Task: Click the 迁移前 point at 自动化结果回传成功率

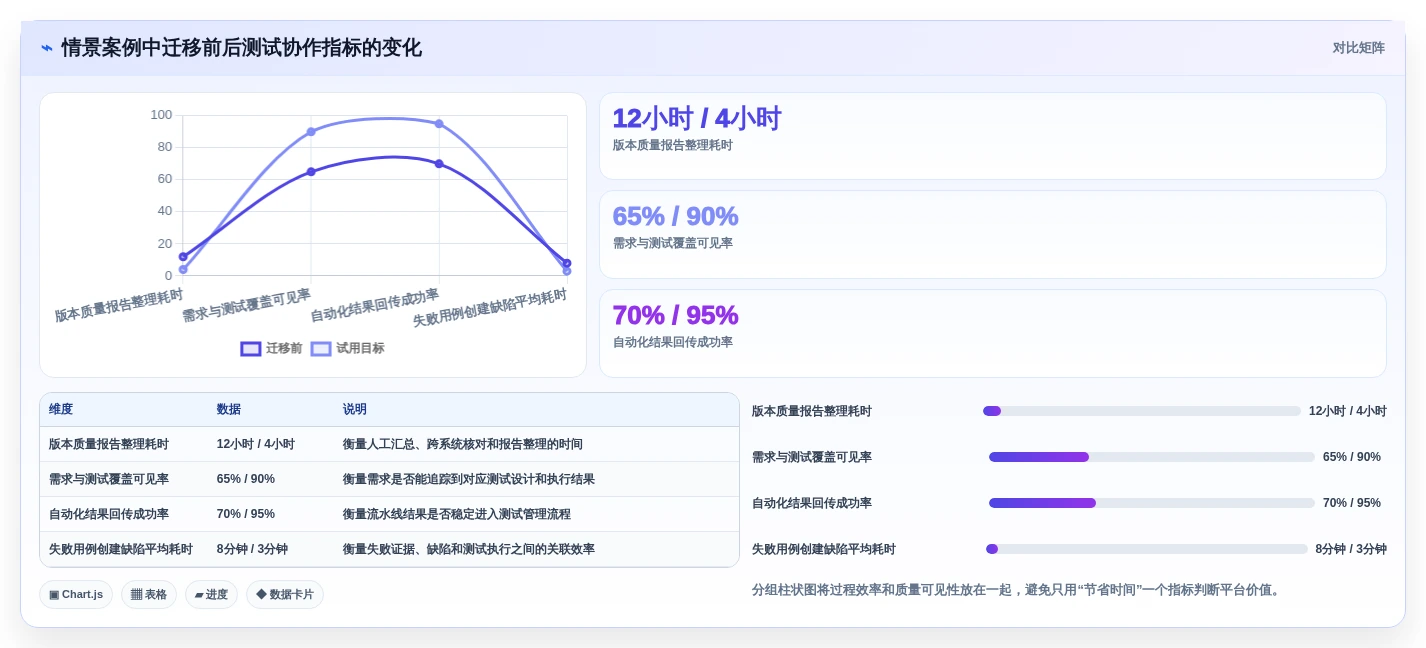Action: pos(439,164)
